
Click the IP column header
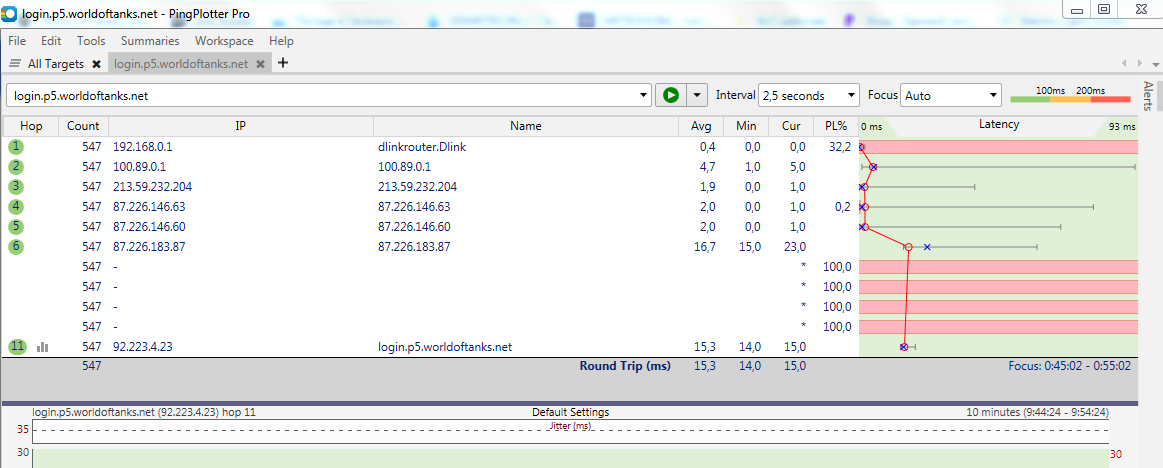coord(240,126)
